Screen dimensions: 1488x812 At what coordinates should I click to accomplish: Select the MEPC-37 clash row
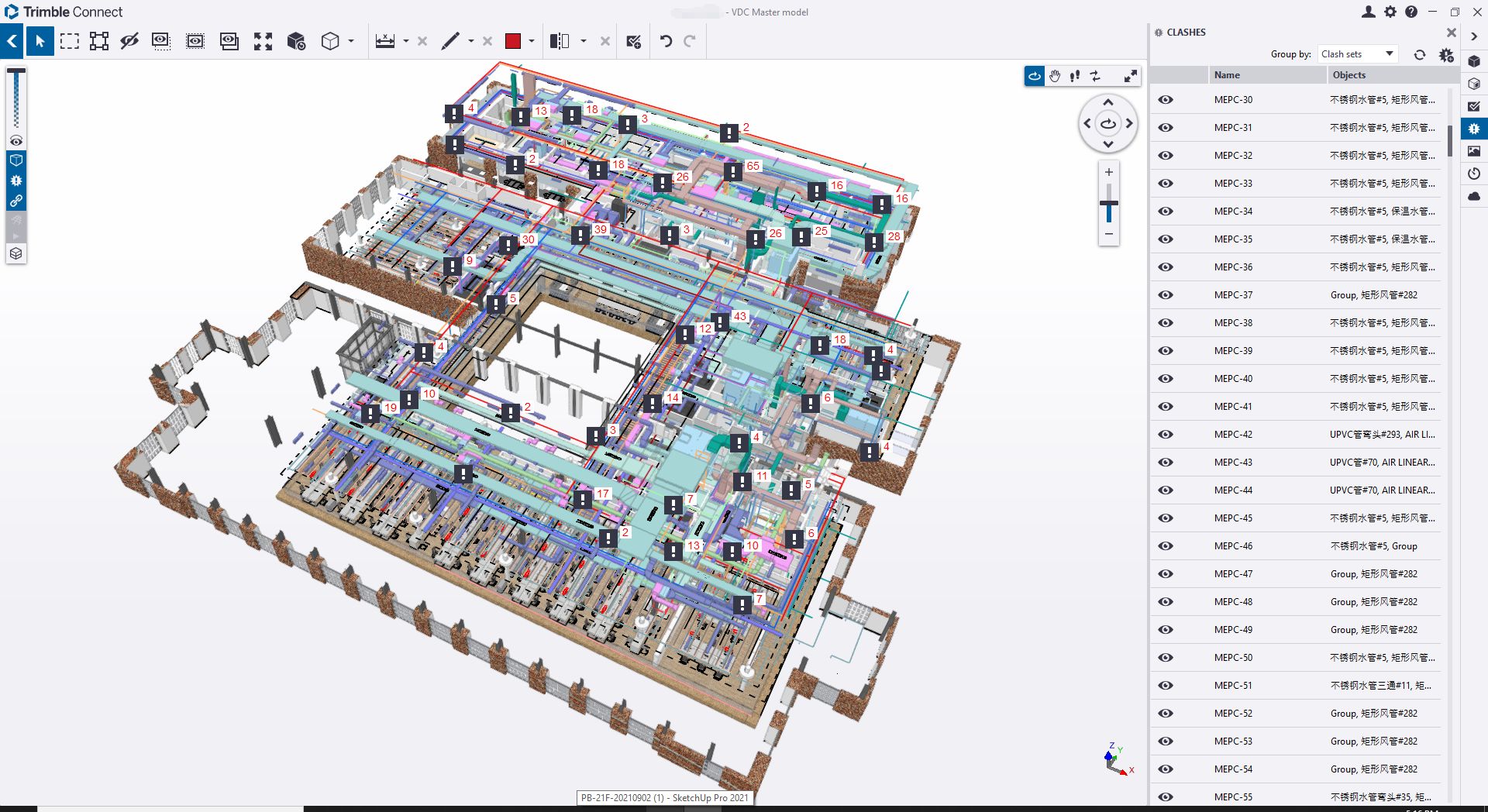(1233, 295)
